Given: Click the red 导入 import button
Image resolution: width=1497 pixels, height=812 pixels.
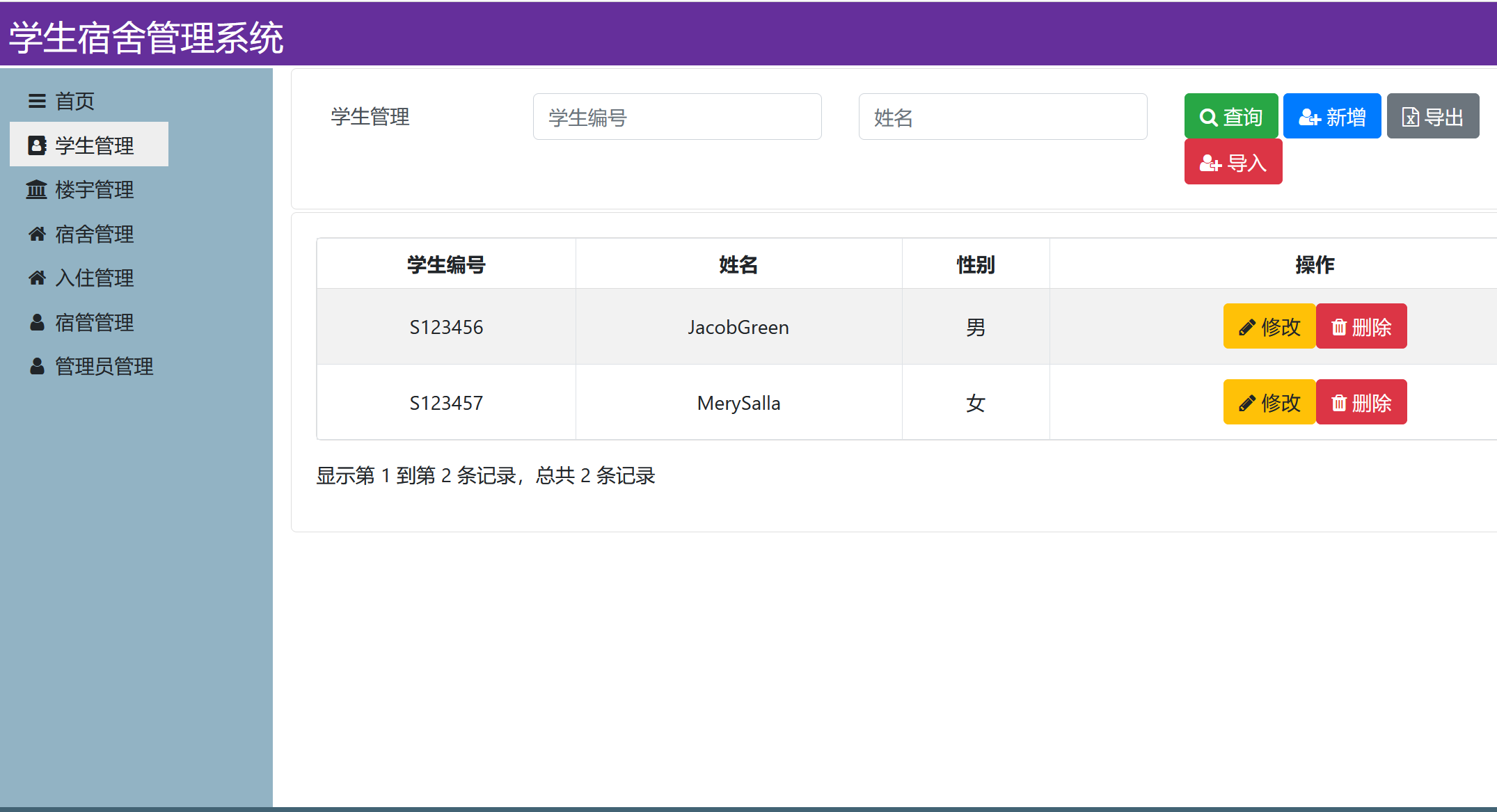Looking at the screenshot, I should [x=1233, y=161].
